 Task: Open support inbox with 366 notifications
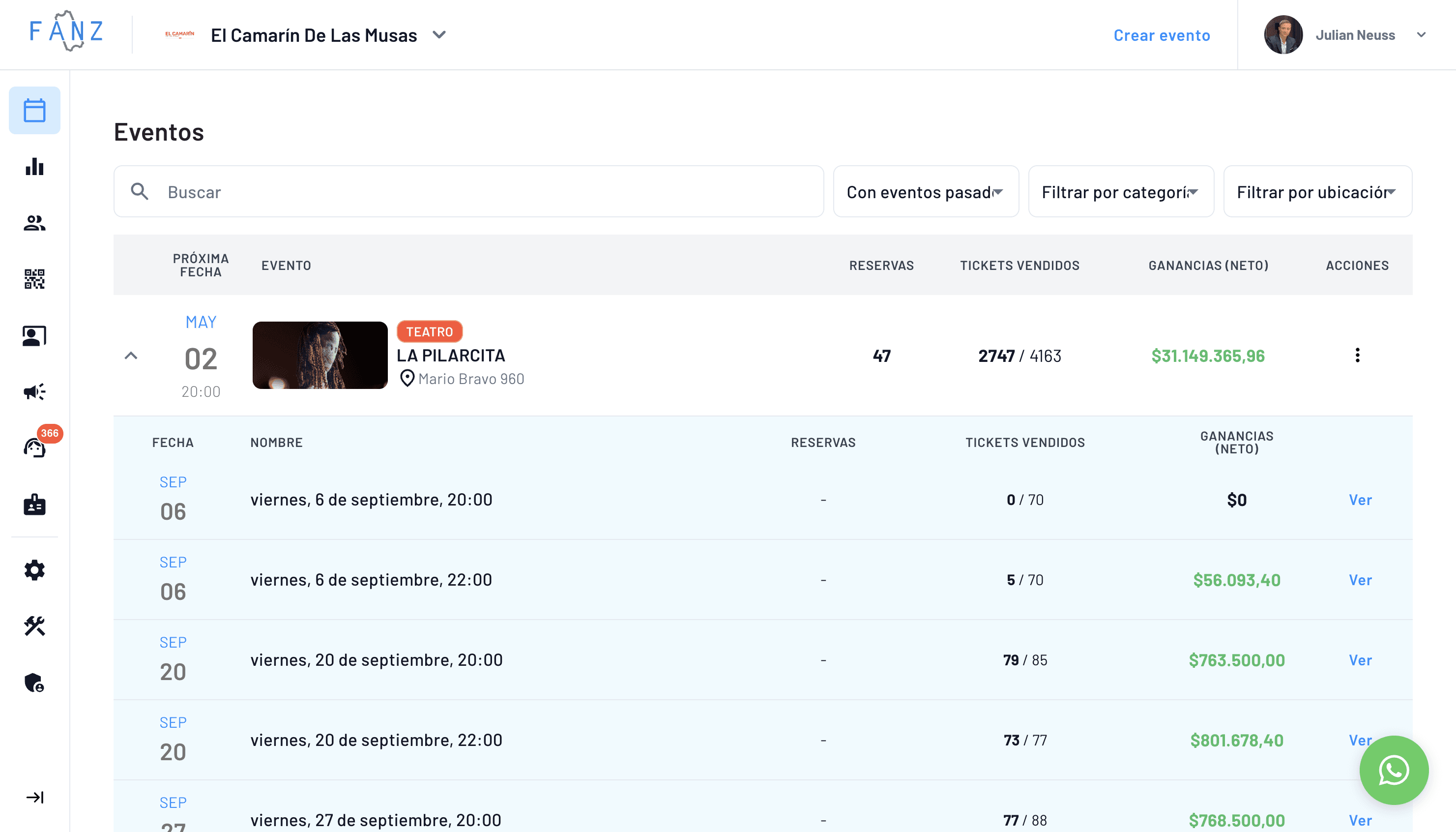34,448
